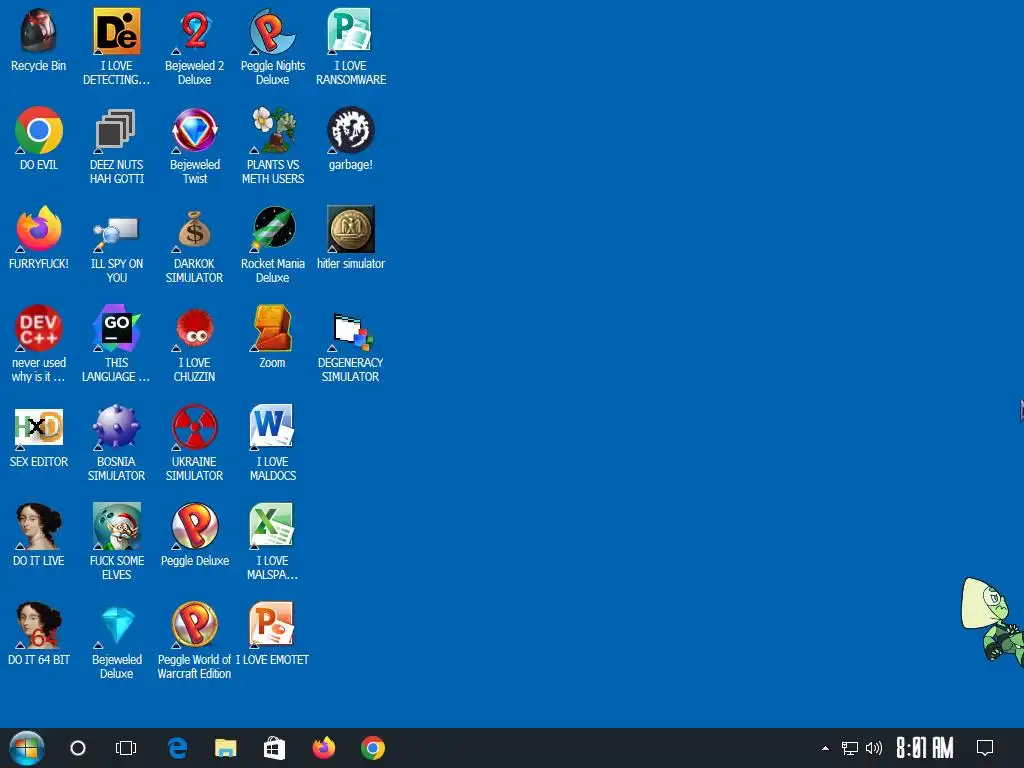Open Cortana search circle in the taskbar
Image resolution: width=1024 pixels, height=768 pixels.
(x=78, y=748)
